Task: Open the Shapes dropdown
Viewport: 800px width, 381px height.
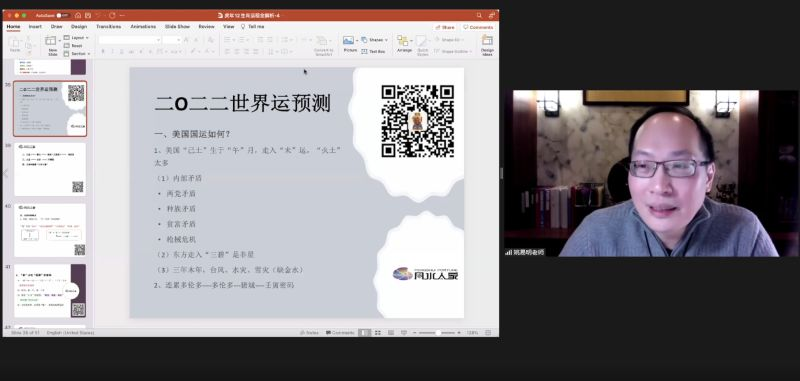Action: [x=374, y=40]
